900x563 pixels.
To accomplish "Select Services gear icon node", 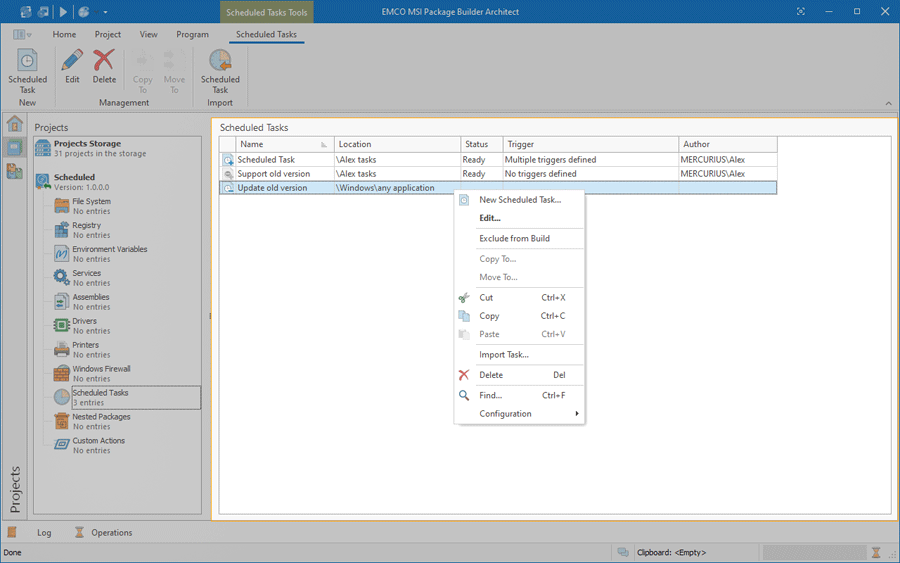I will coord(61,277).
